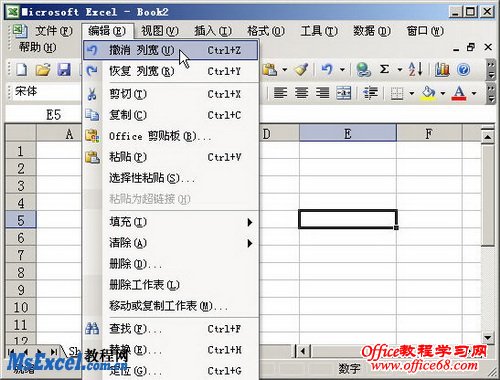Open the Borders style dropdown arrow
500x380 pixels.
point(412,93)
